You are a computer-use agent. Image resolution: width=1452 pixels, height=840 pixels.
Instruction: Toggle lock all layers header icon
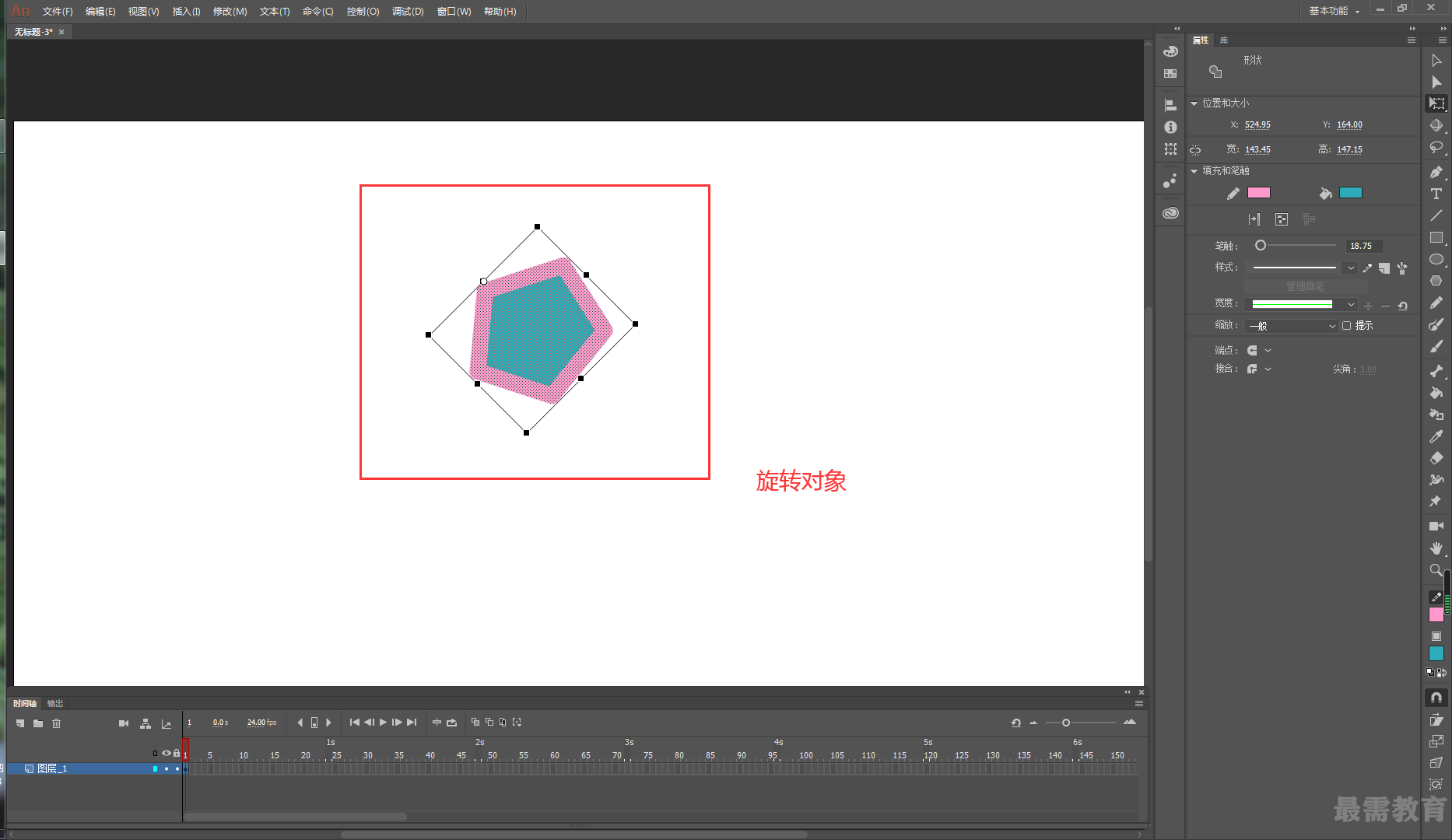click(177, 753)
